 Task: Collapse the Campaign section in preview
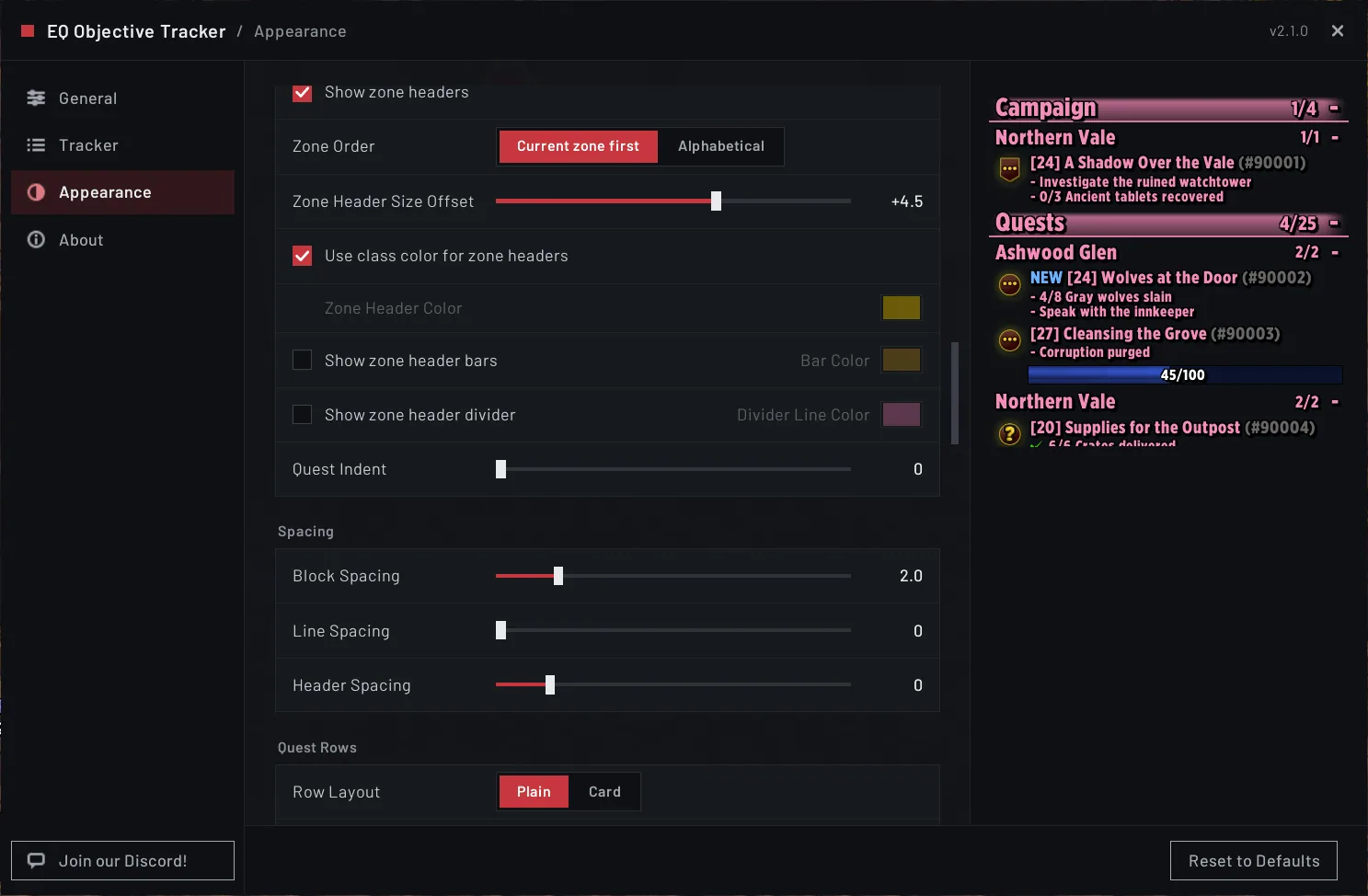[1334, 109]
